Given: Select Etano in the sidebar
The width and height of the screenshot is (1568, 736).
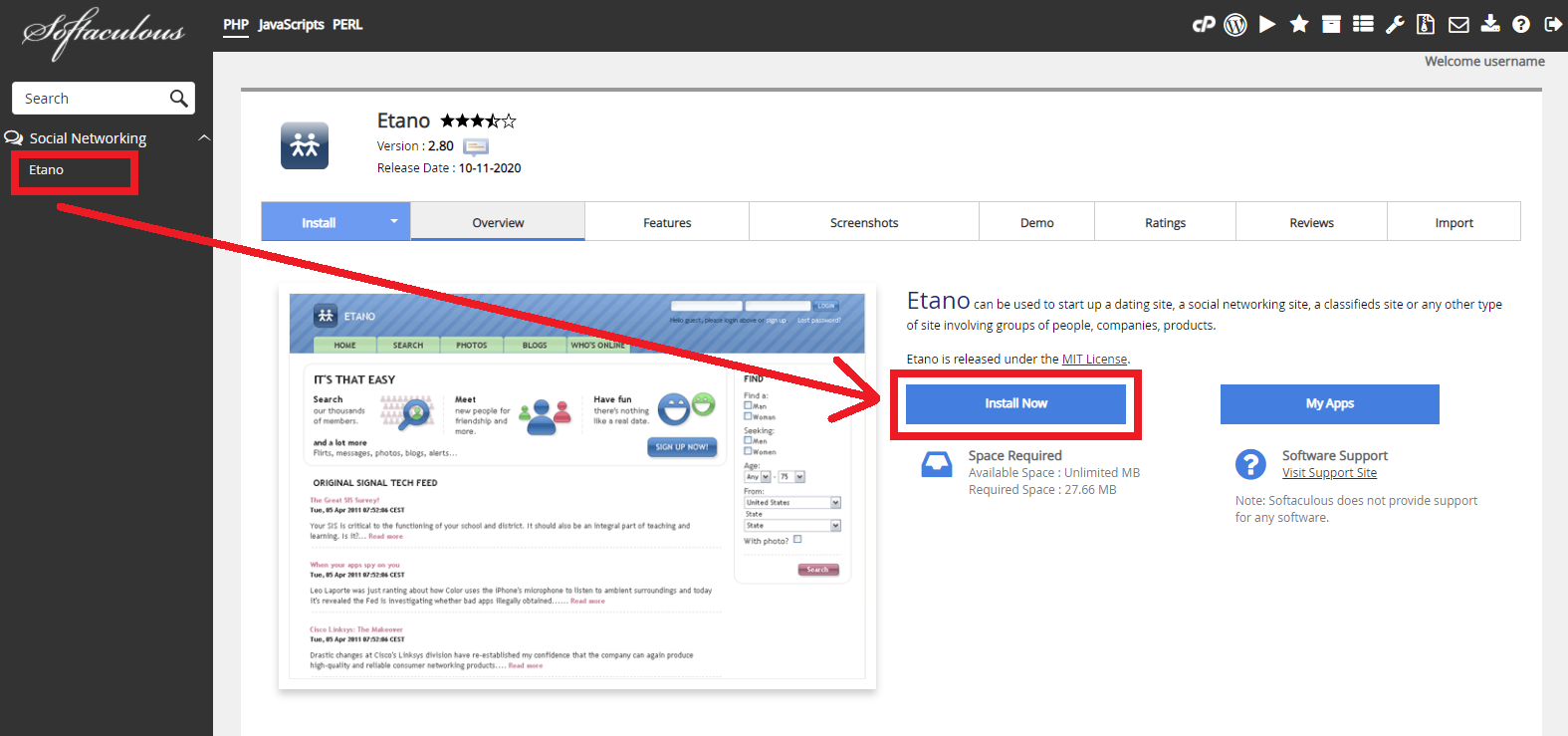Looking at the screenshot, I should (47, 170).
